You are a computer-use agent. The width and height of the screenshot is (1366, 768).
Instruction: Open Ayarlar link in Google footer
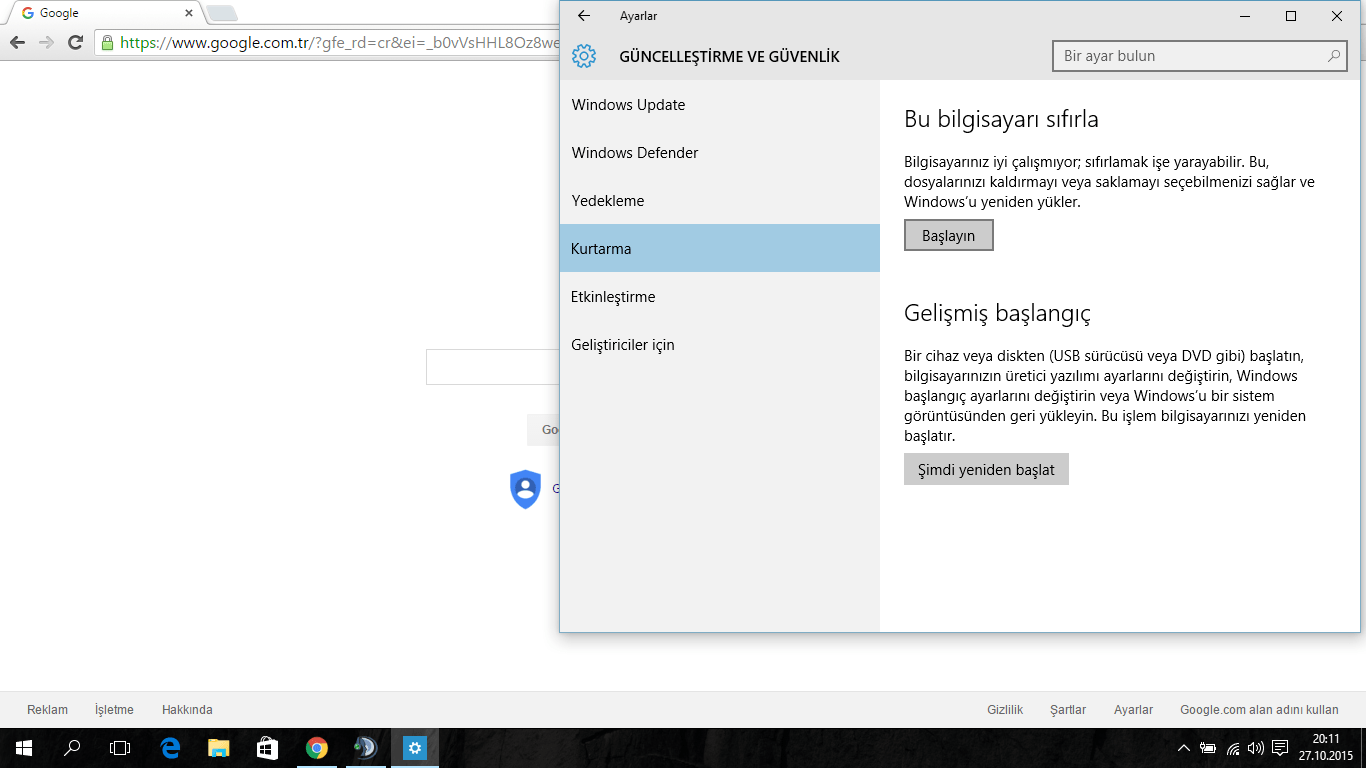[1133, 710]
